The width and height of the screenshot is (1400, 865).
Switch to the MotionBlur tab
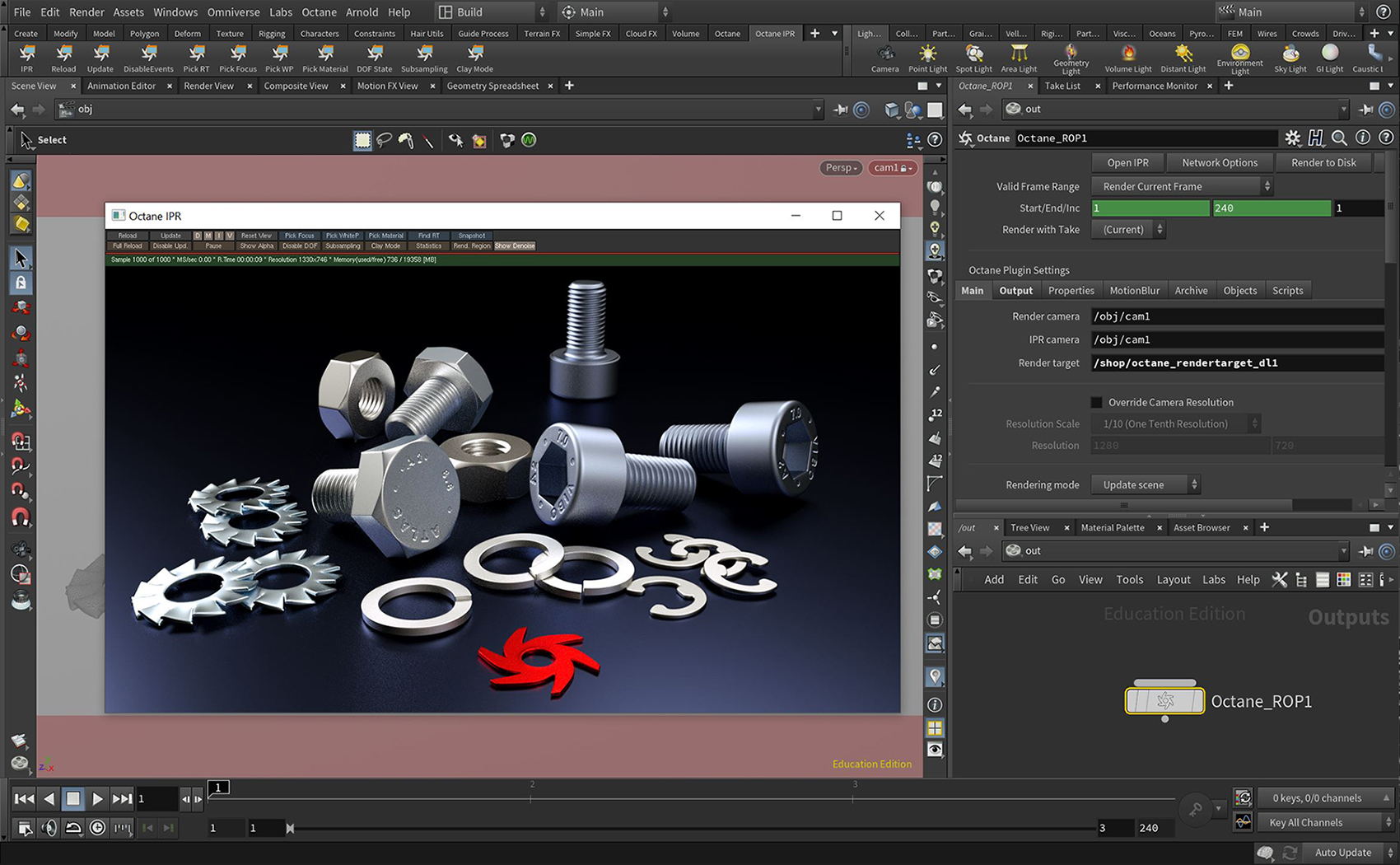coord(1134,290)
